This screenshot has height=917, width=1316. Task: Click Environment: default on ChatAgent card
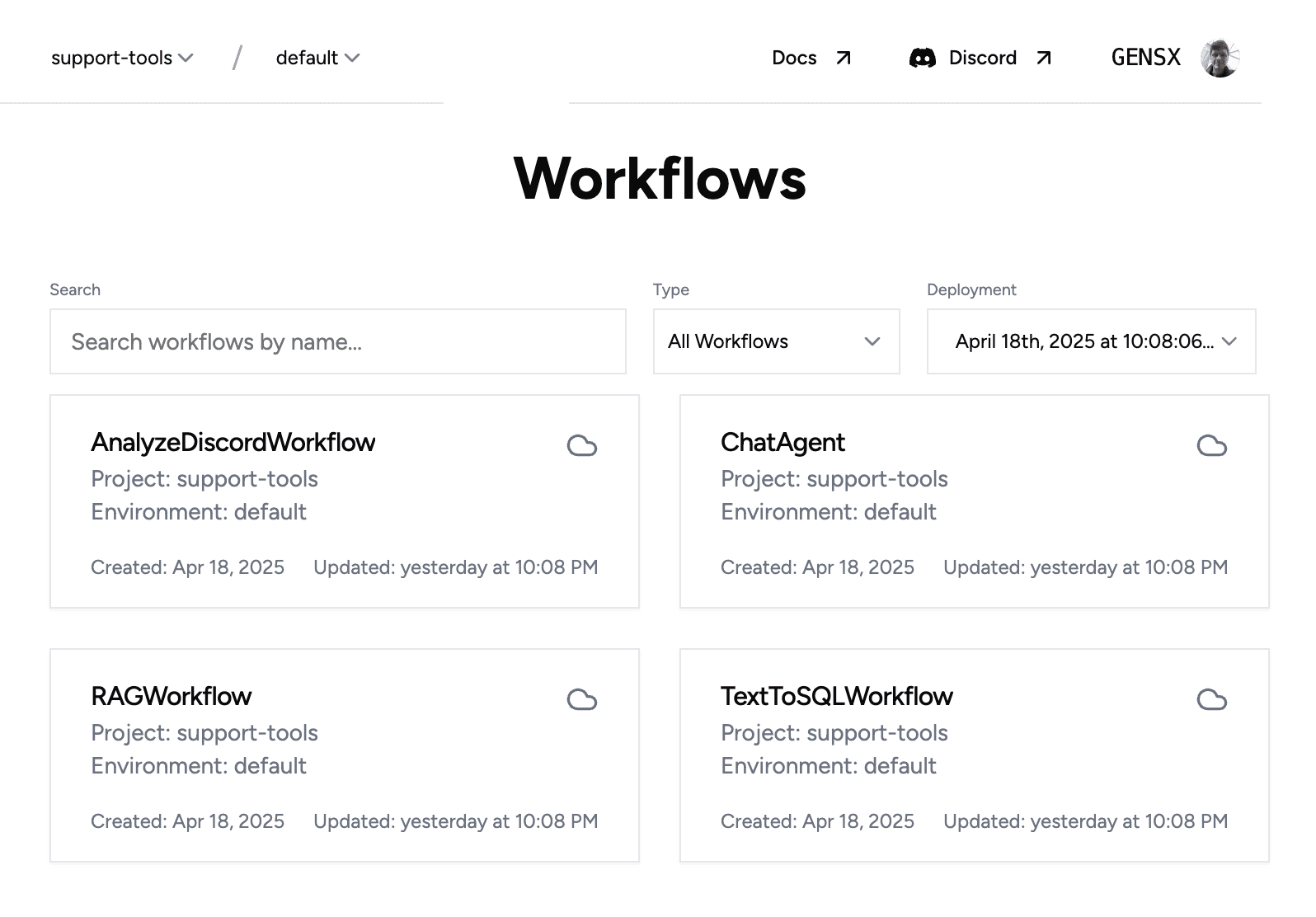pos(829,512)
